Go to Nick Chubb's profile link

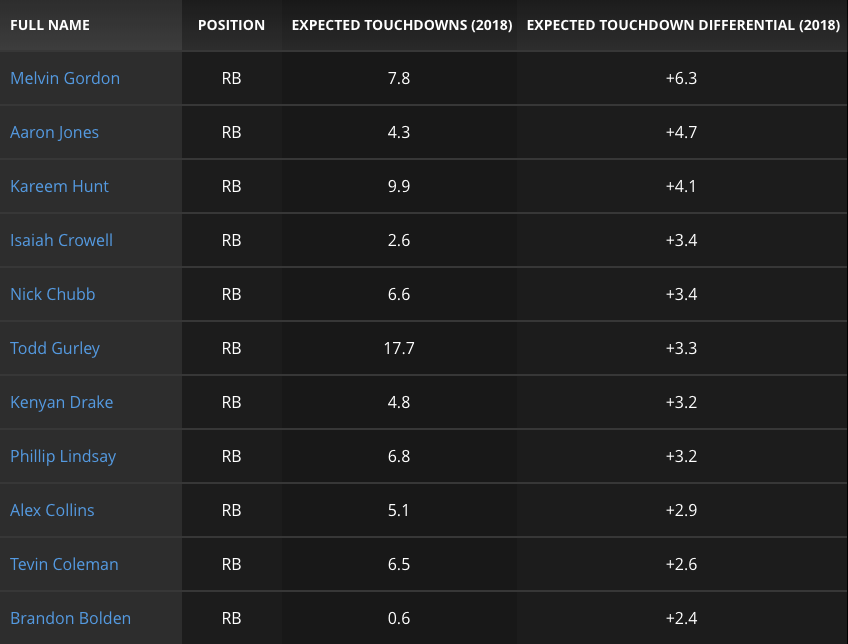pos(53,294)
